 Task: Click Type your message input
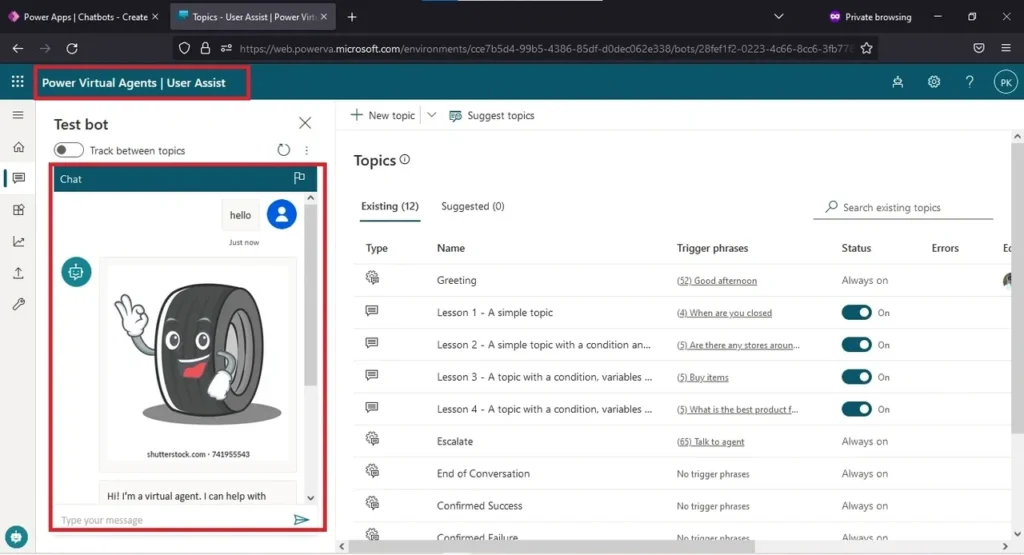click(173, 520)
